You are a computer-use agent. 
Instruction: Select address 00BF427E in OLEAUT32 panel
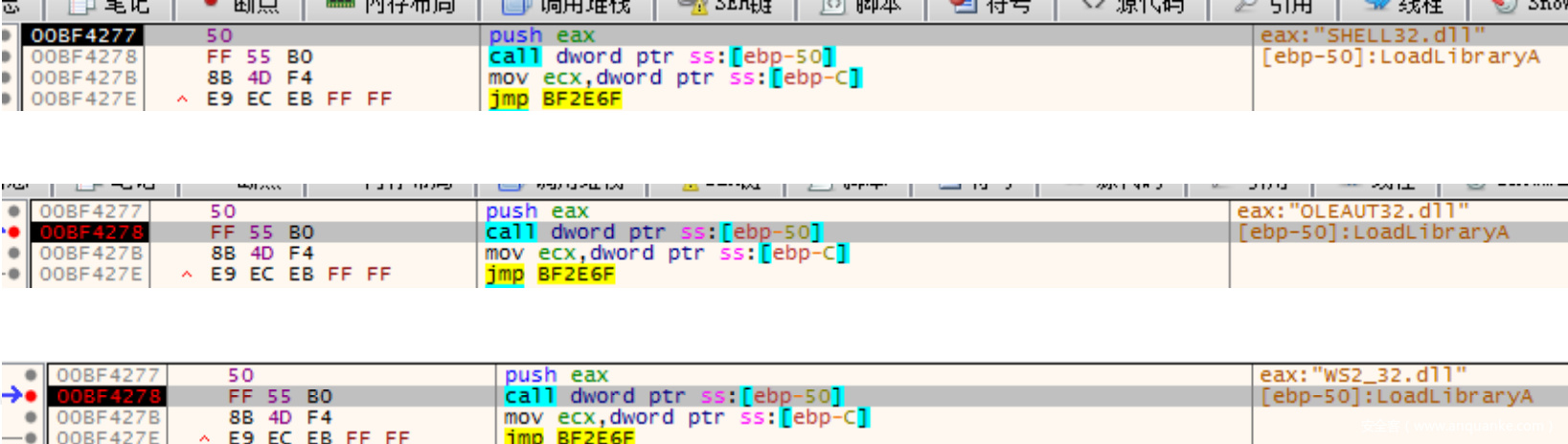tap(91, 275)
